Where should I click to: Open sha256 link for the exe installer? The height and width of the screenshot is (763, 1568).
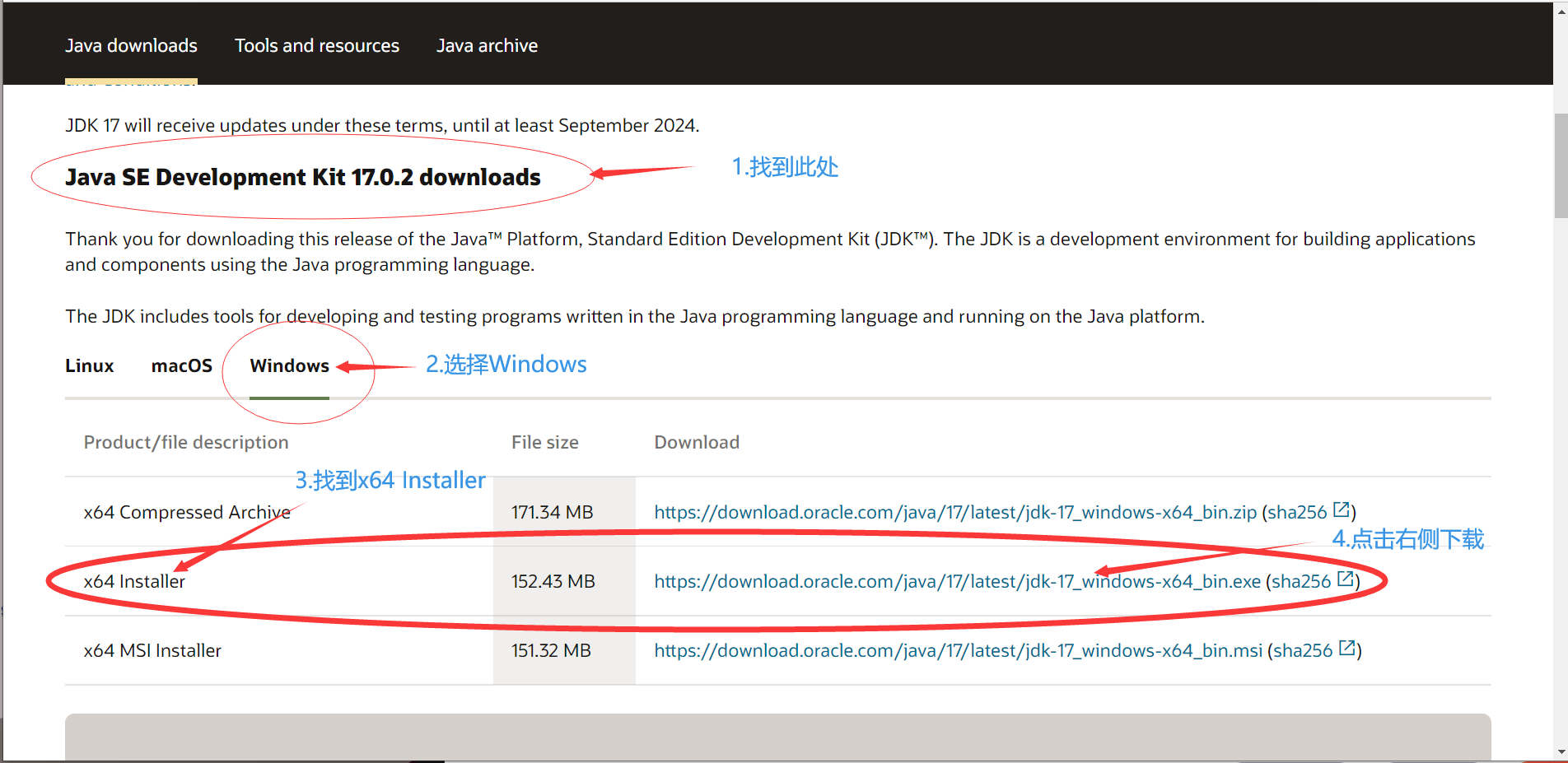click(1301, 581)
